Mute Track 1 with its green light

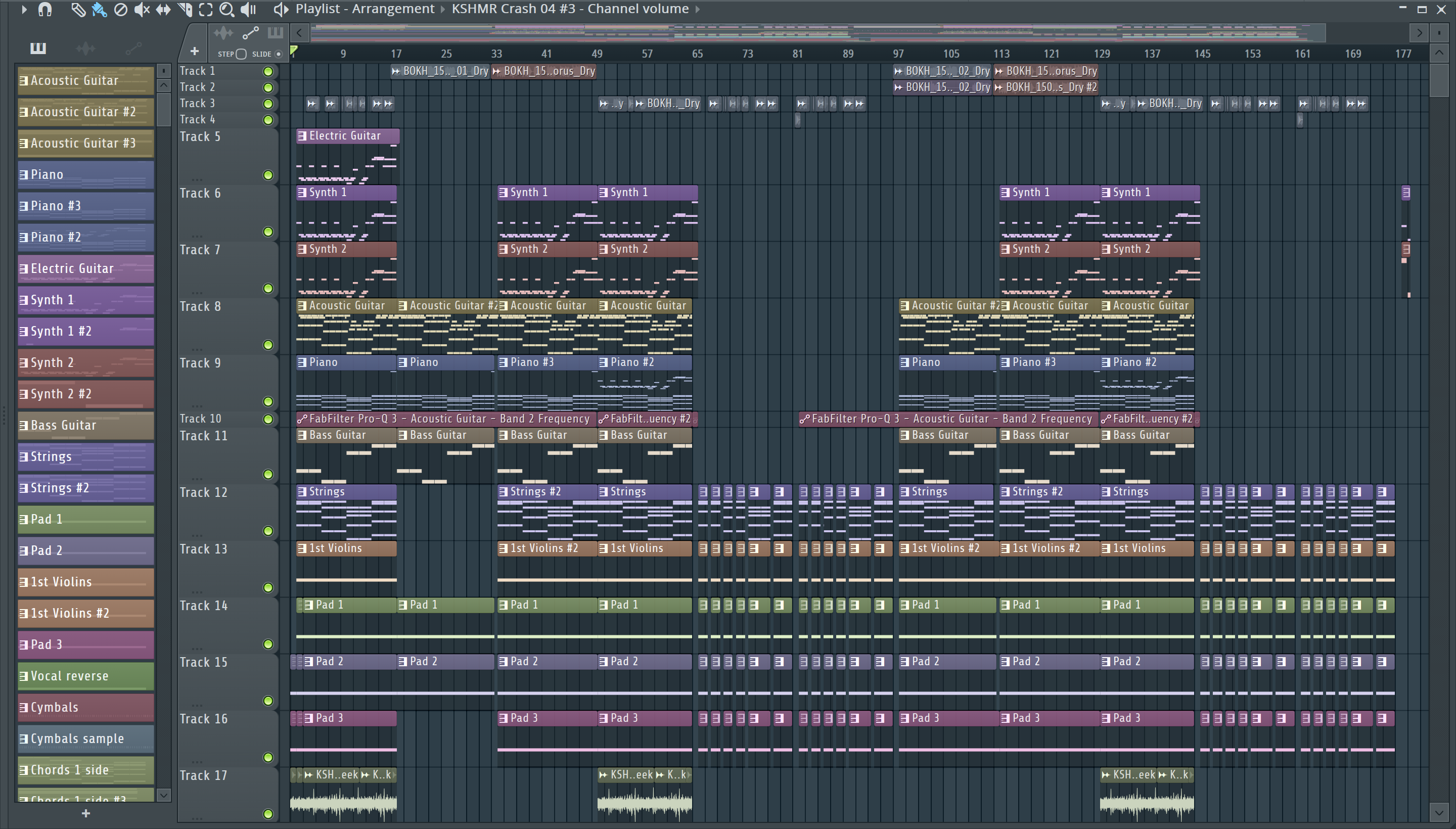tap(267, 71)
